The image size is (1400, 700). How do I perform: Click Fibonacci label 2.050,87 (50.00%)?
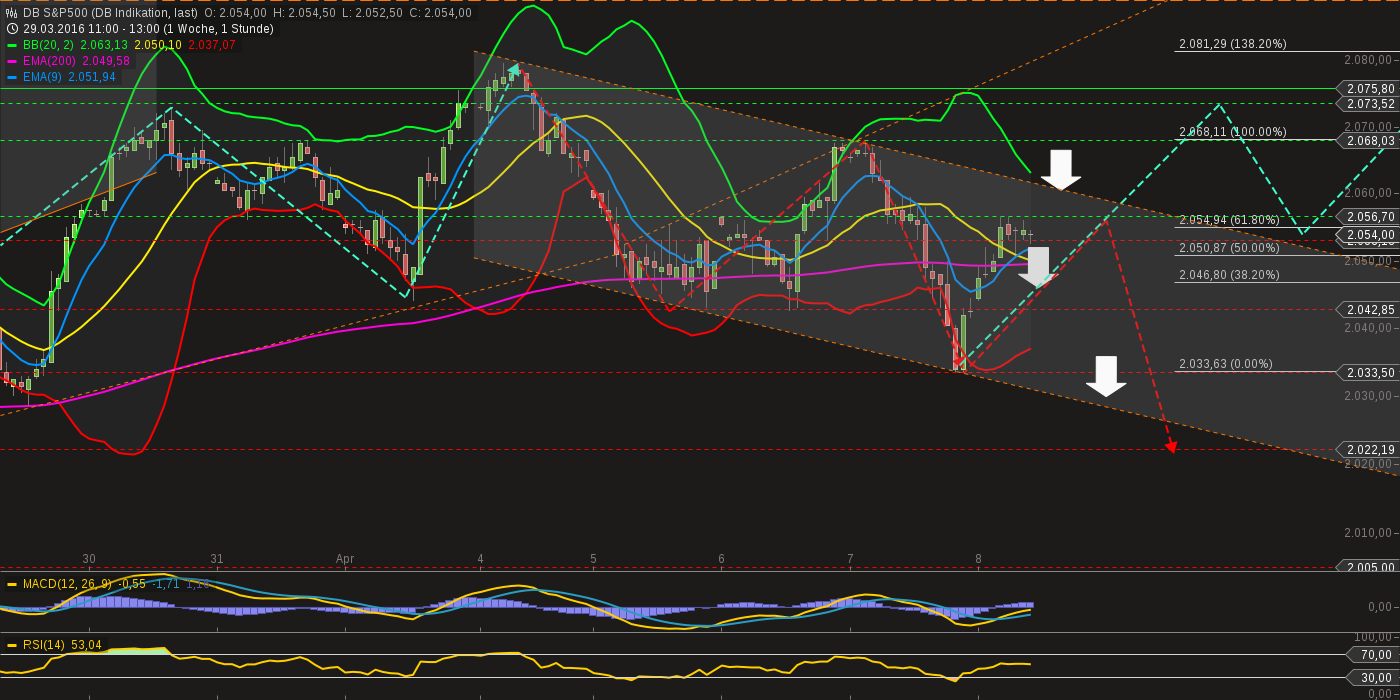click(x=1229, y=248)
